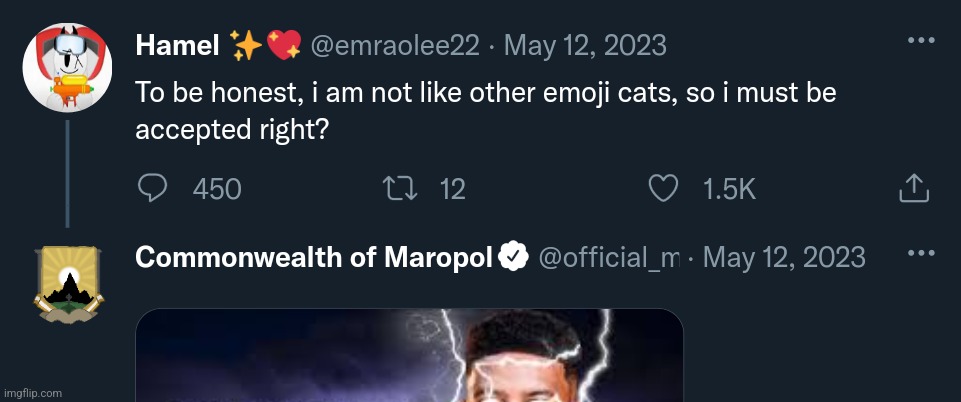This screenshot has height=402, width=961.
Task: Open the @official_m handle
Action: 607,257
